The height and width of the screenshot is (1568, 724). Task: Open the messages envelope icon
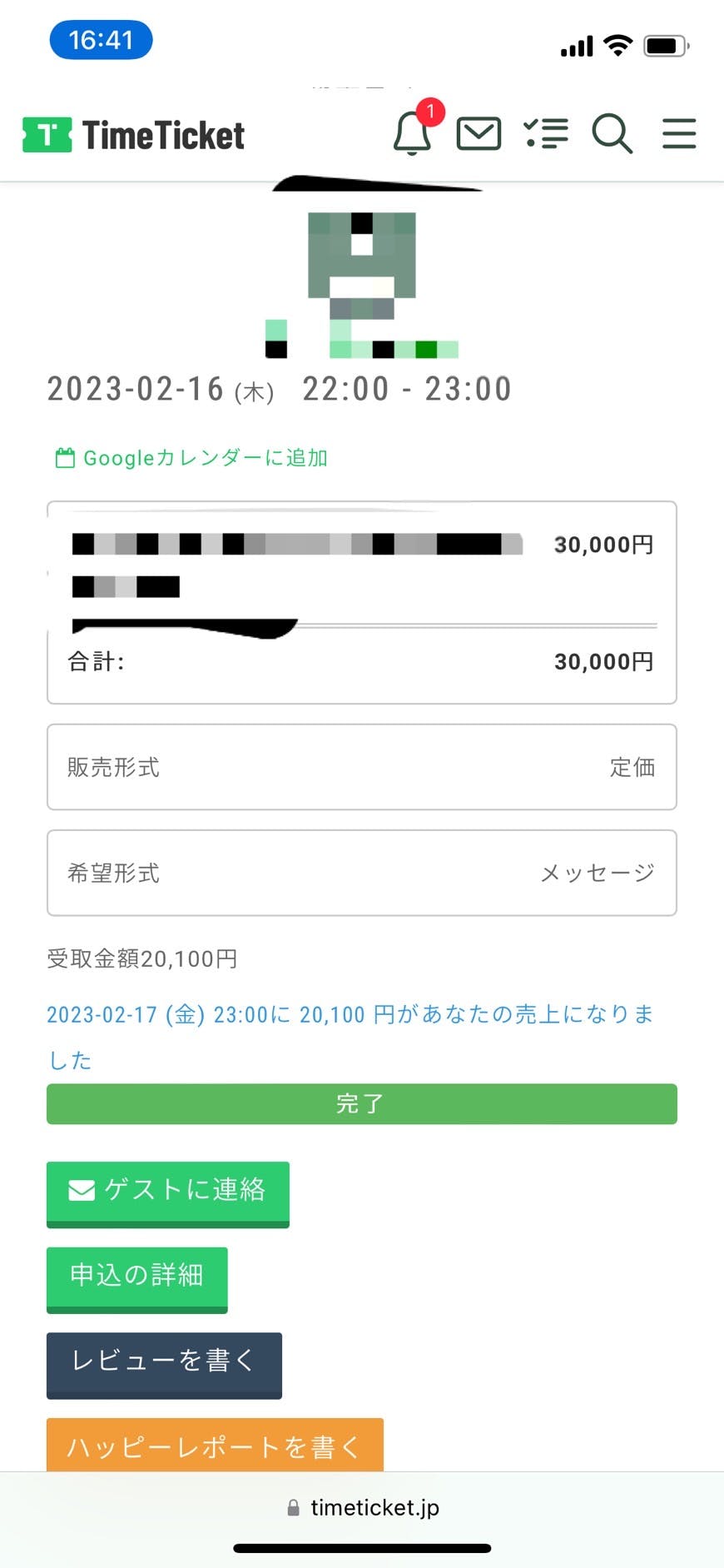pos(479,133)
